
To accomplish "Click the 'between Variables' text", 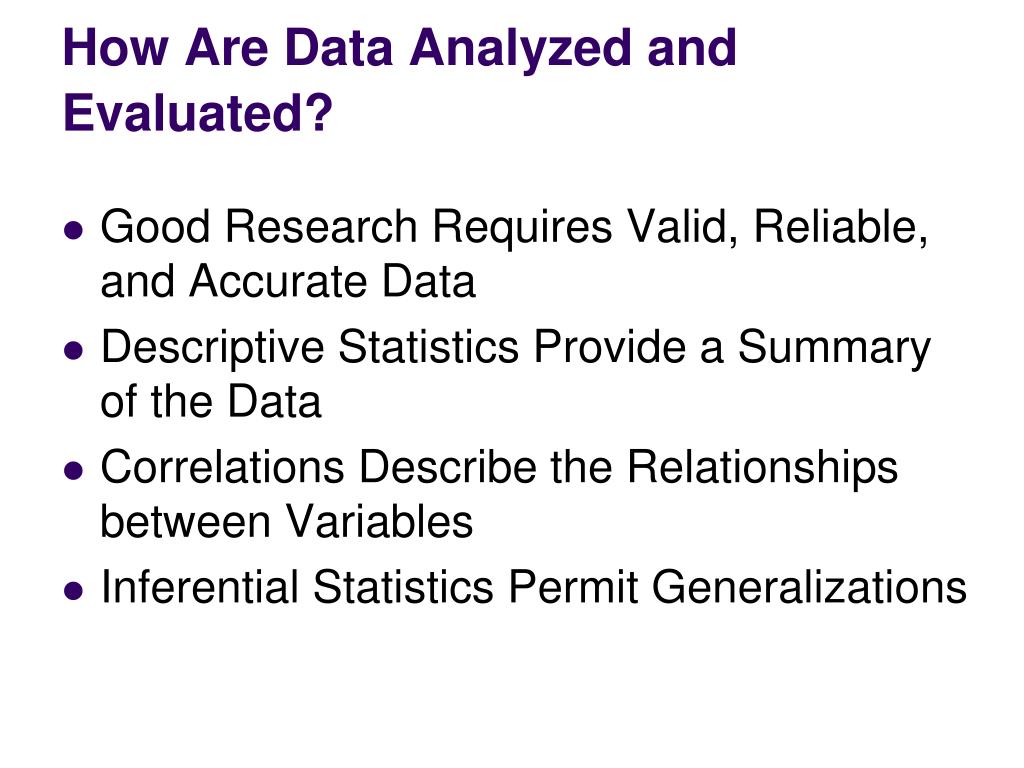I will tap(287, 521).
